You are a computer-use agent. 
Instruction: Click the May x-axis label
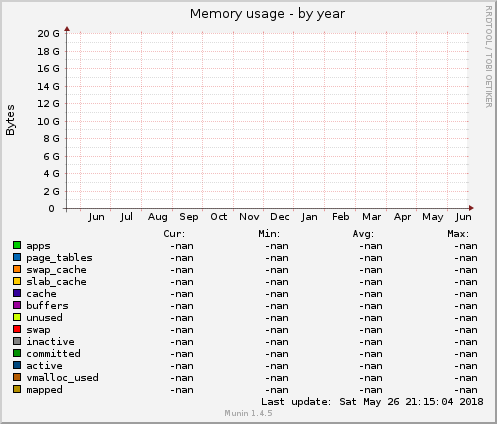(x=433, y=217)
